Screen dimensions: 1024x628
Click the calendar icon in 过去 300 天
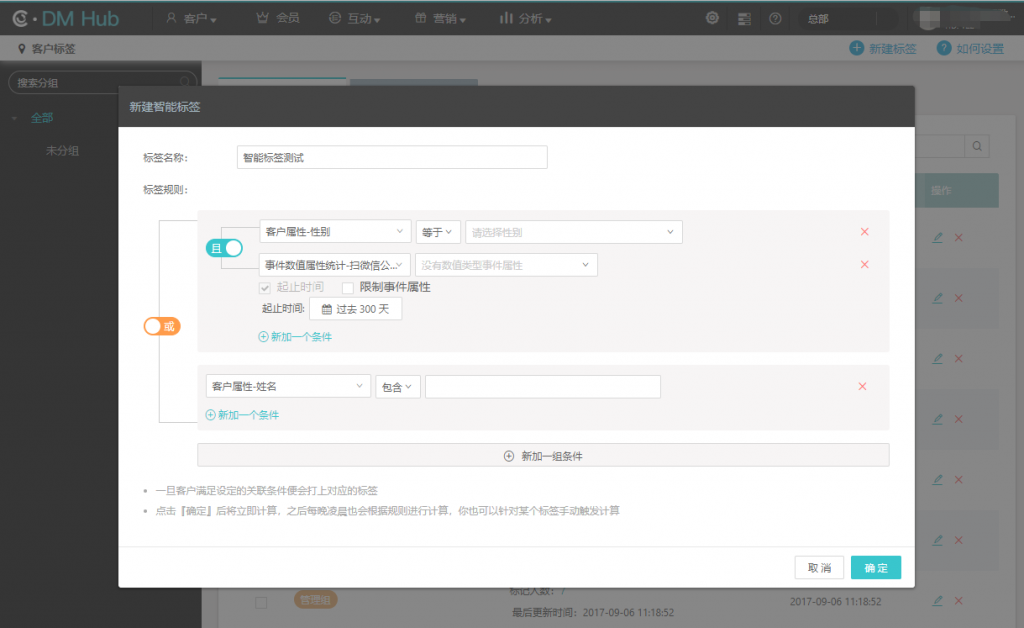click(x=326, y=309)
